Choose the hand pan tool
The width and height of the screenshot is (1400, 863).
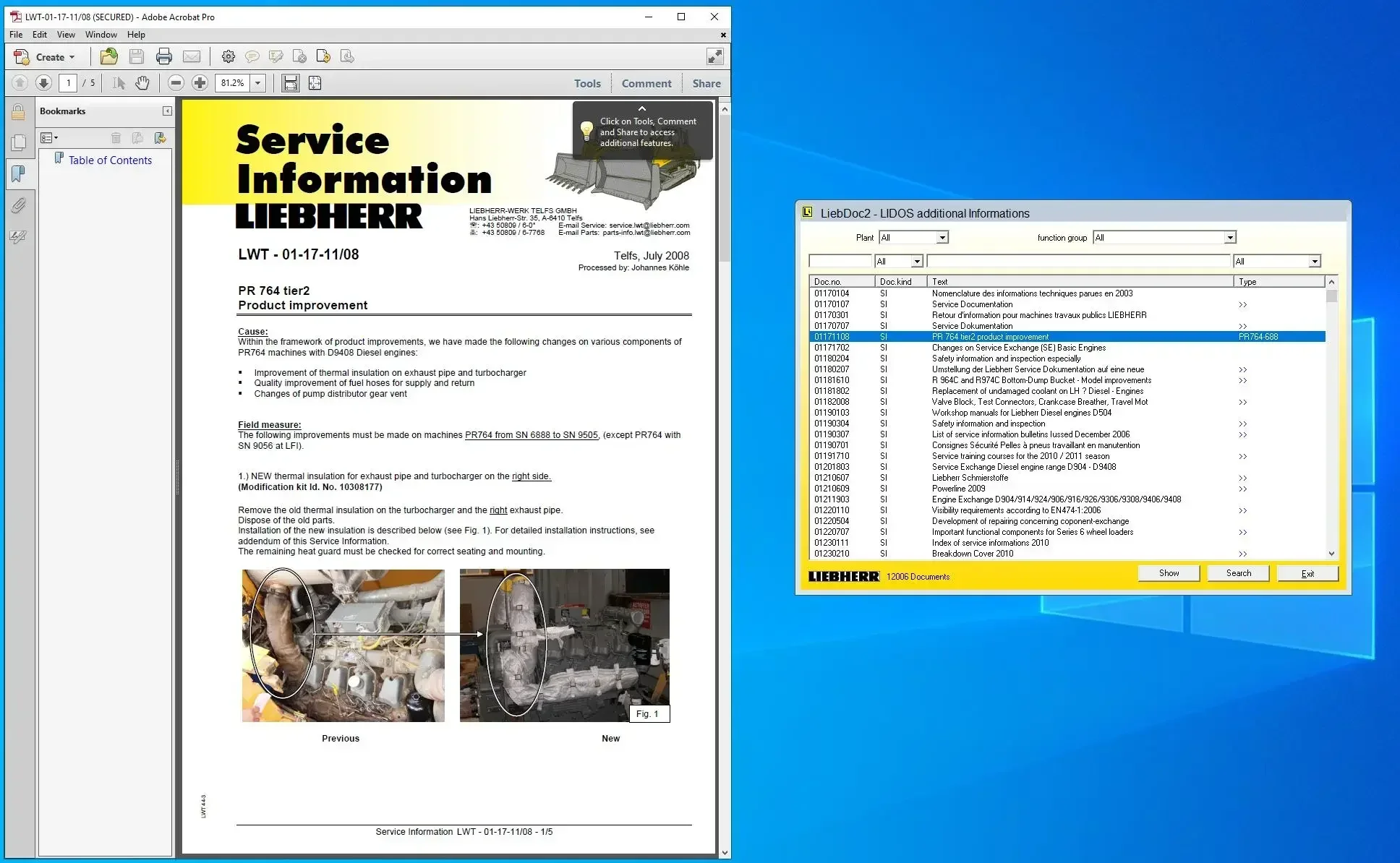[x=142, y=83]
